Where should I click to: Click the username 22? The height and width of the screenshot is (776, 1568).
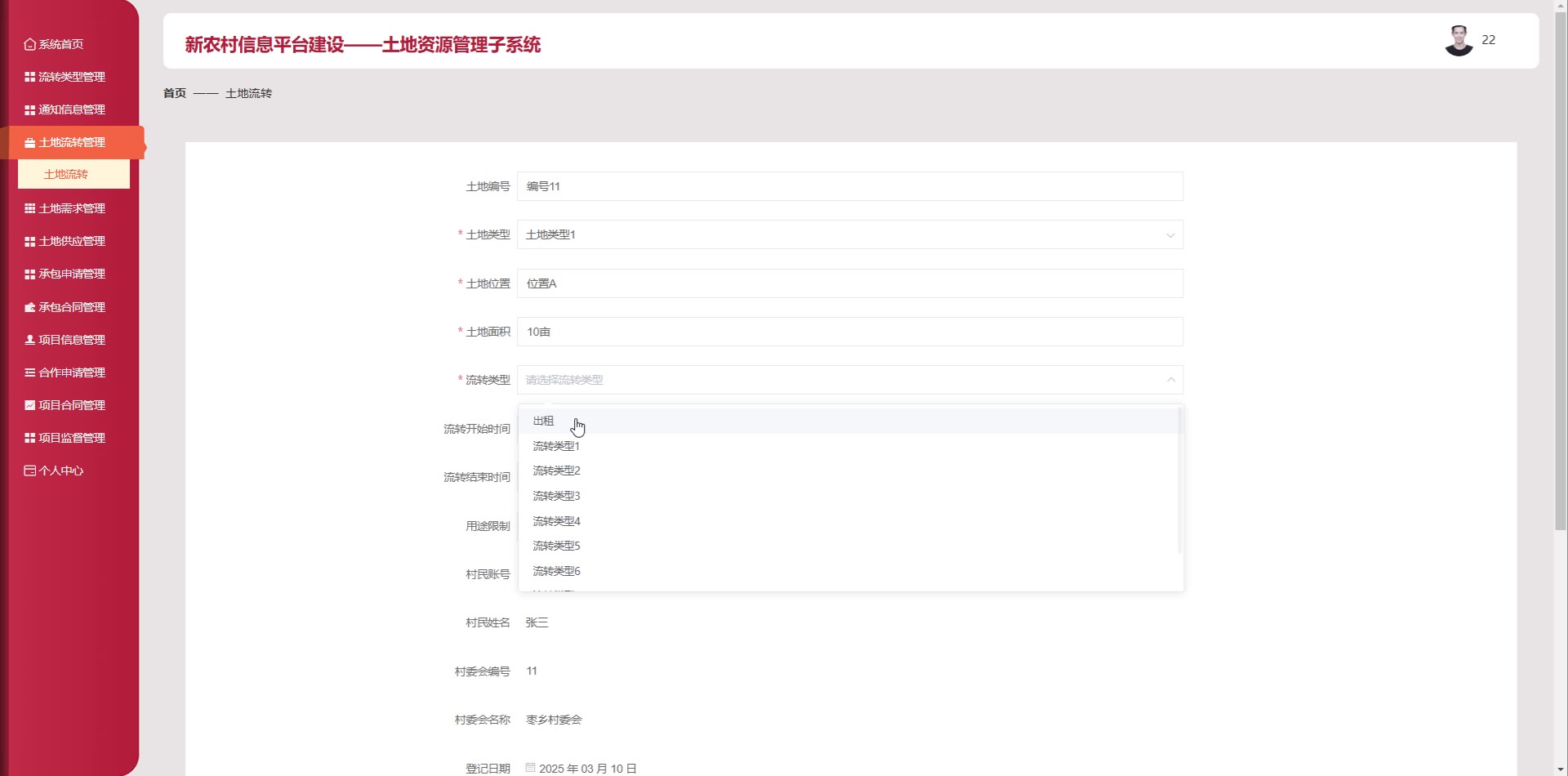pos(1489,40)
